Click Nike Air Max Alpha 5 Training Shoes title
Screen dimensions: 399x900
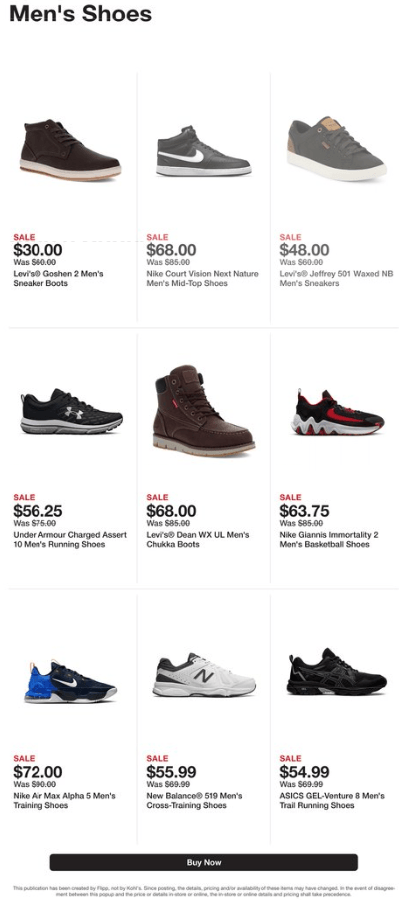(64, 801)
